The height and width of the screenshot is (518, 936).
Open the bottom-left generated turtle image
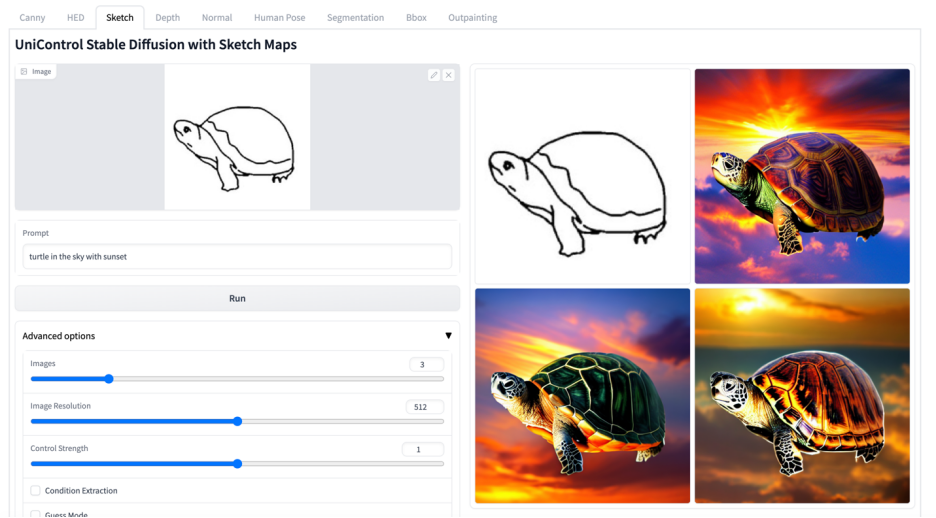[582, 396]
